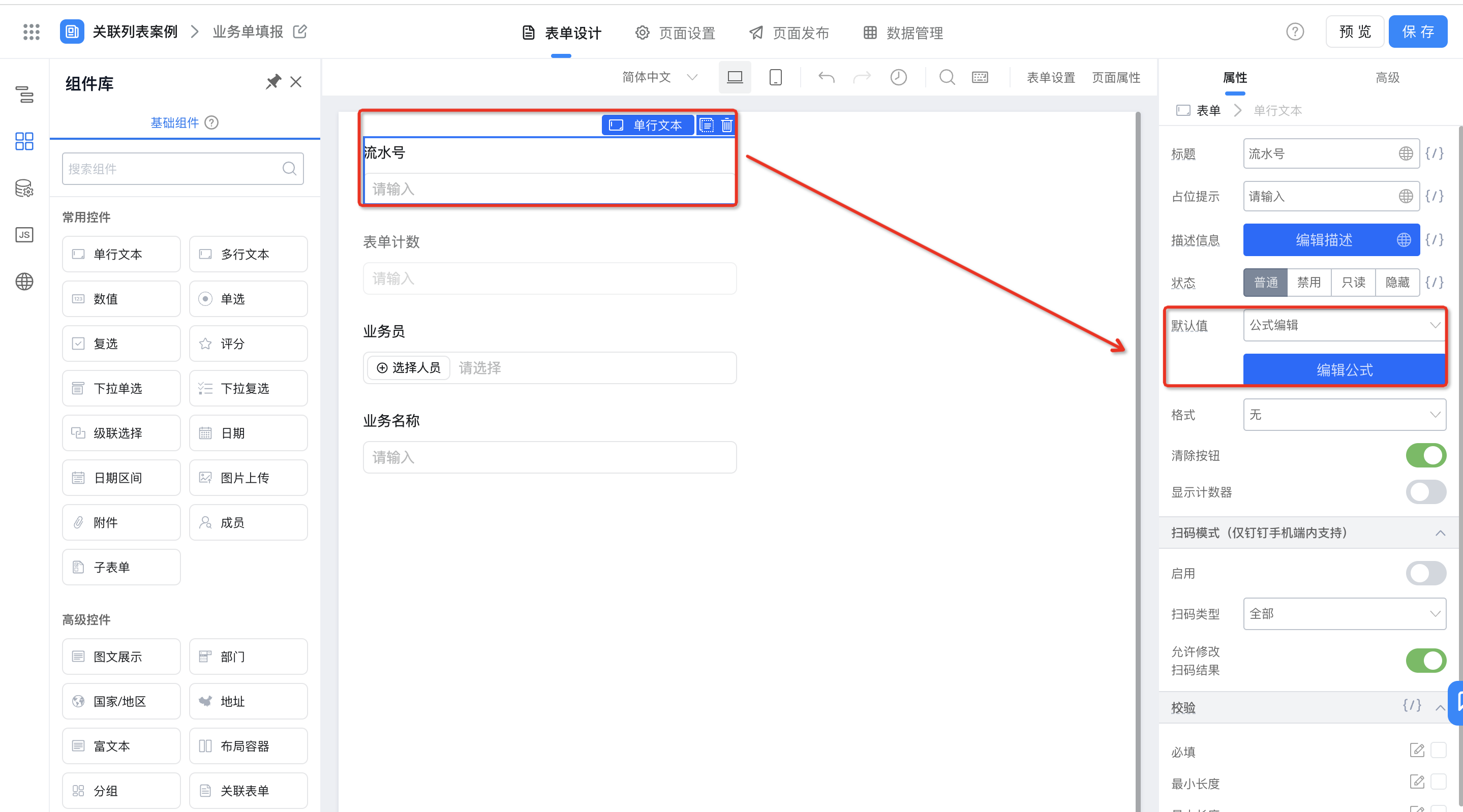Delete the selected 流水号 component
Image resolution: width=1463 pixels, height=812 pixels.
726,126
